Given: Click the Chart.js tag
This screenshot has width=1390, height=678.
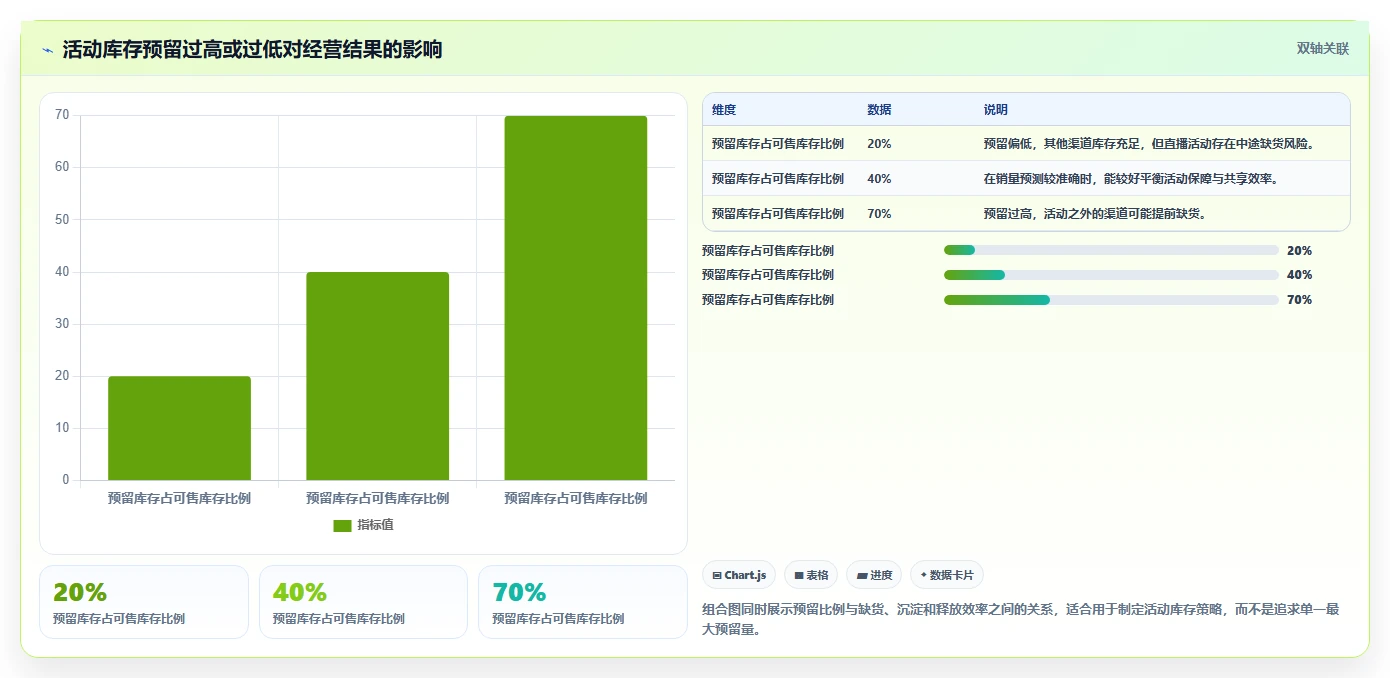Looking at the screenshot, I should point(740,575).
